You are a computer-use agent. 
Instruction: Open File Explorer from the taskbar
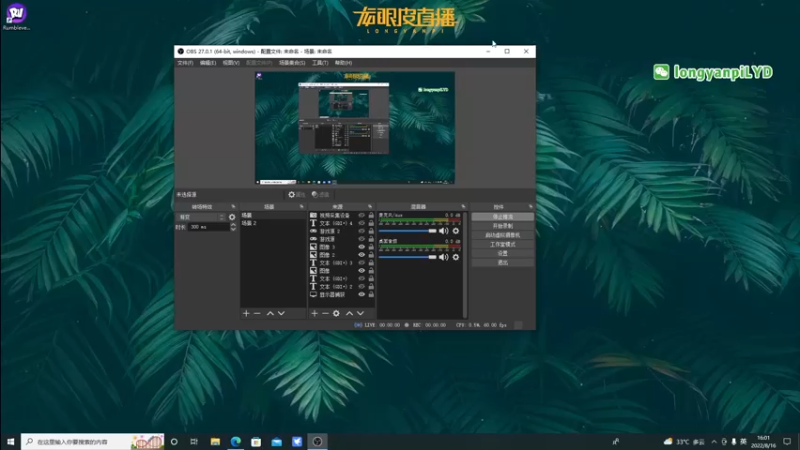tap(215, 442)
